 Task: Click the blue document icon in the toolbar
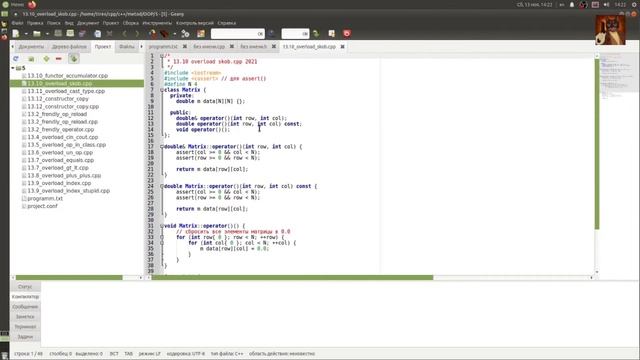click(97, 34)
